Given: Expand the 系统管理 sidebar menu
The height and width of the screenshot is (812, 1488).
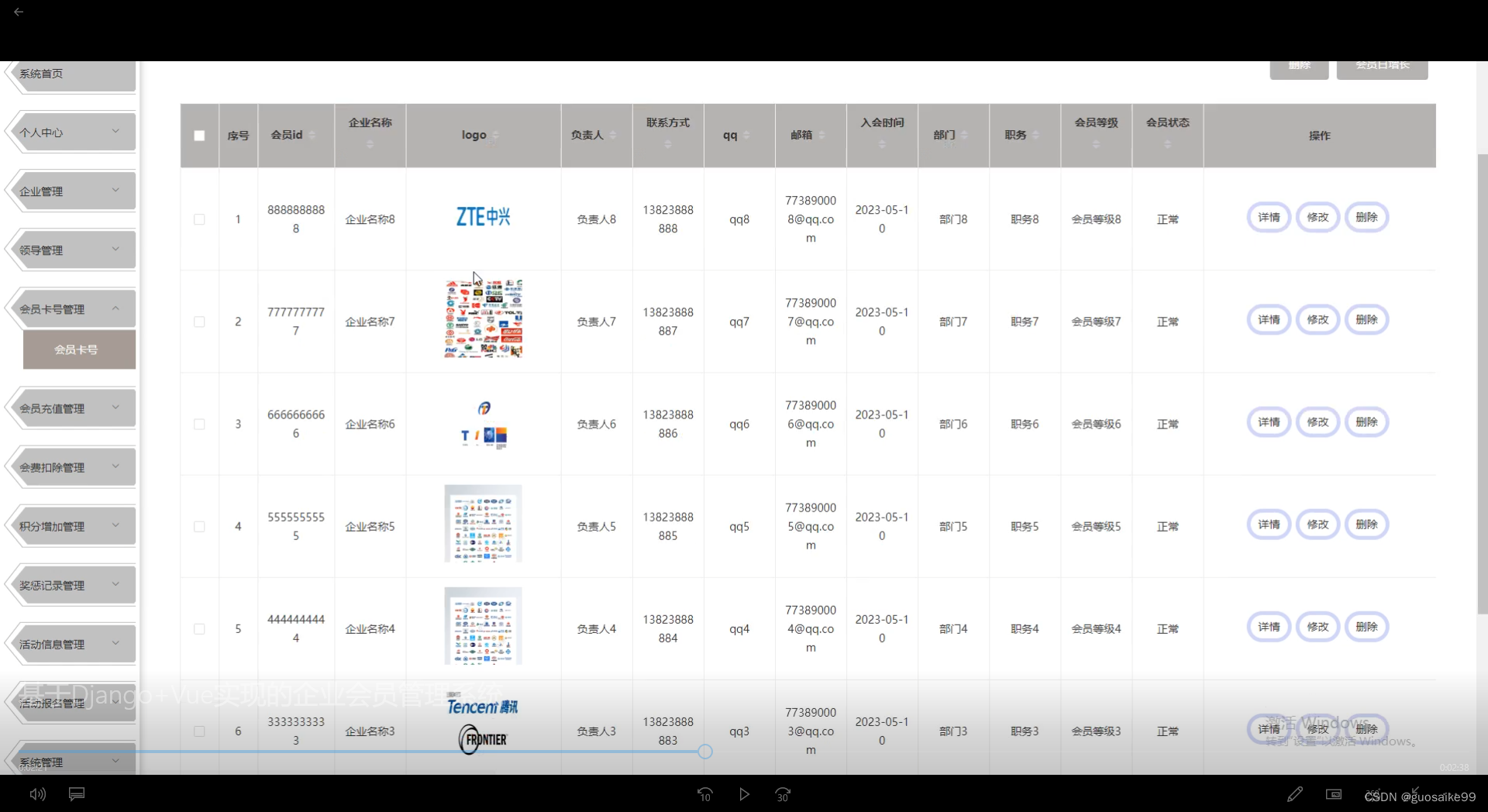Looking at the screenshot, I should pyautogui.click(x=70, y=762).
